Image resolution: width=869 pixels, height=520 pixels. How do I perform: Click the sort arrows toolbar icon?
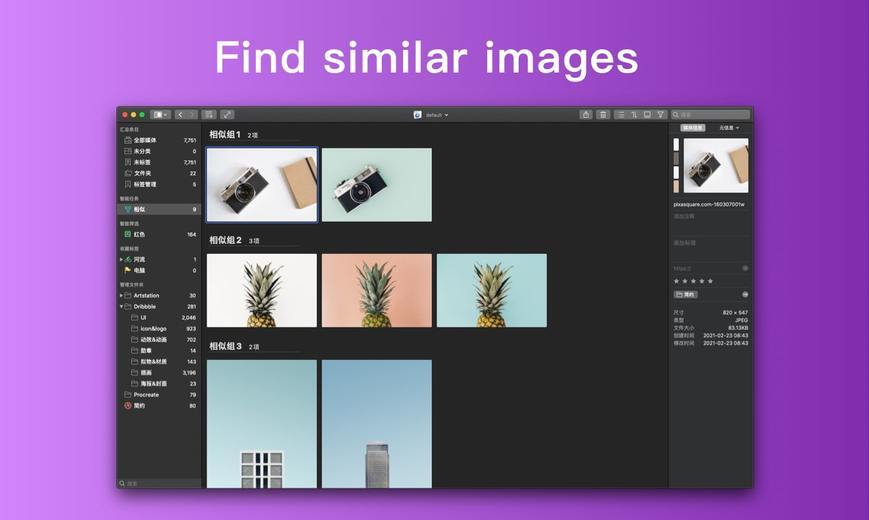[x=634, y=115]
